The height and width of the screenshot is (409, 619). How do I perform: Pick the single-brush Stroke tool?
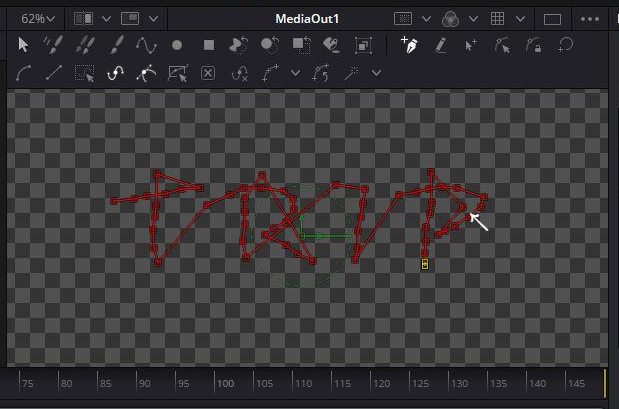click(x=117, y=45)
